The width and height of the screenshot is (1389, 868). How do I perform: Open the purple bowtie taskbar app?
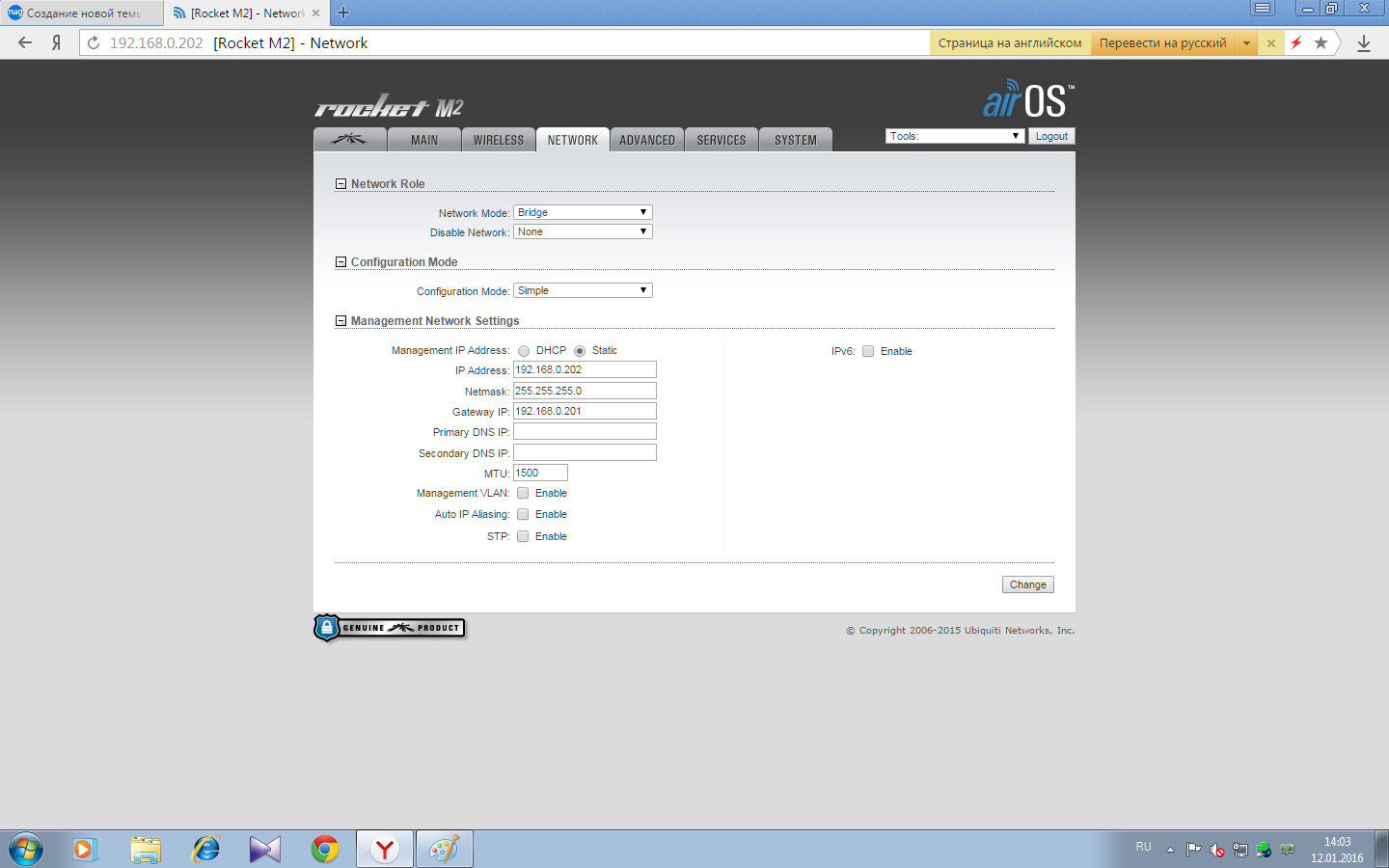coord(265,850)
